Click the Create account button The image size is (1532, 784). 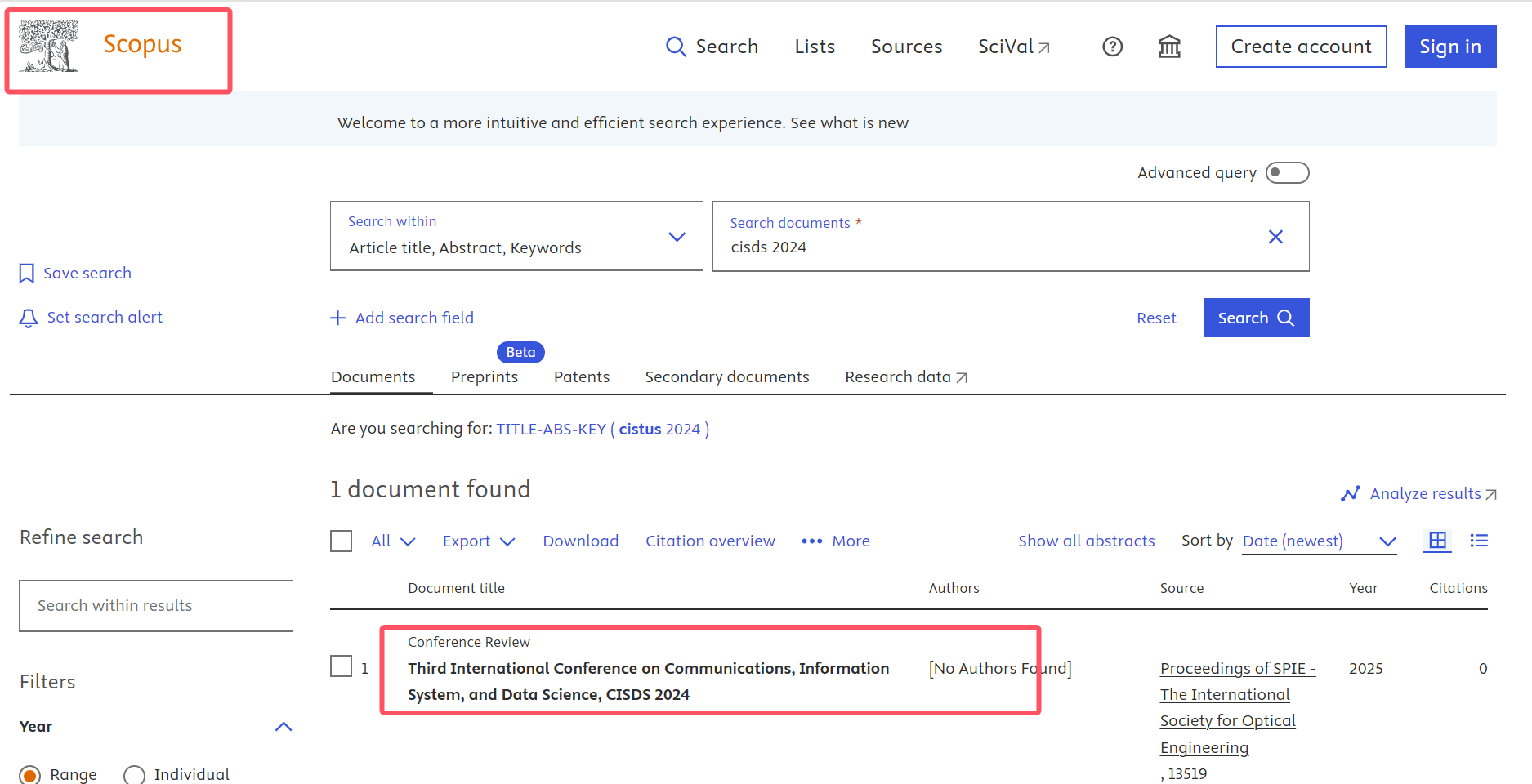tap(1301, 47)
